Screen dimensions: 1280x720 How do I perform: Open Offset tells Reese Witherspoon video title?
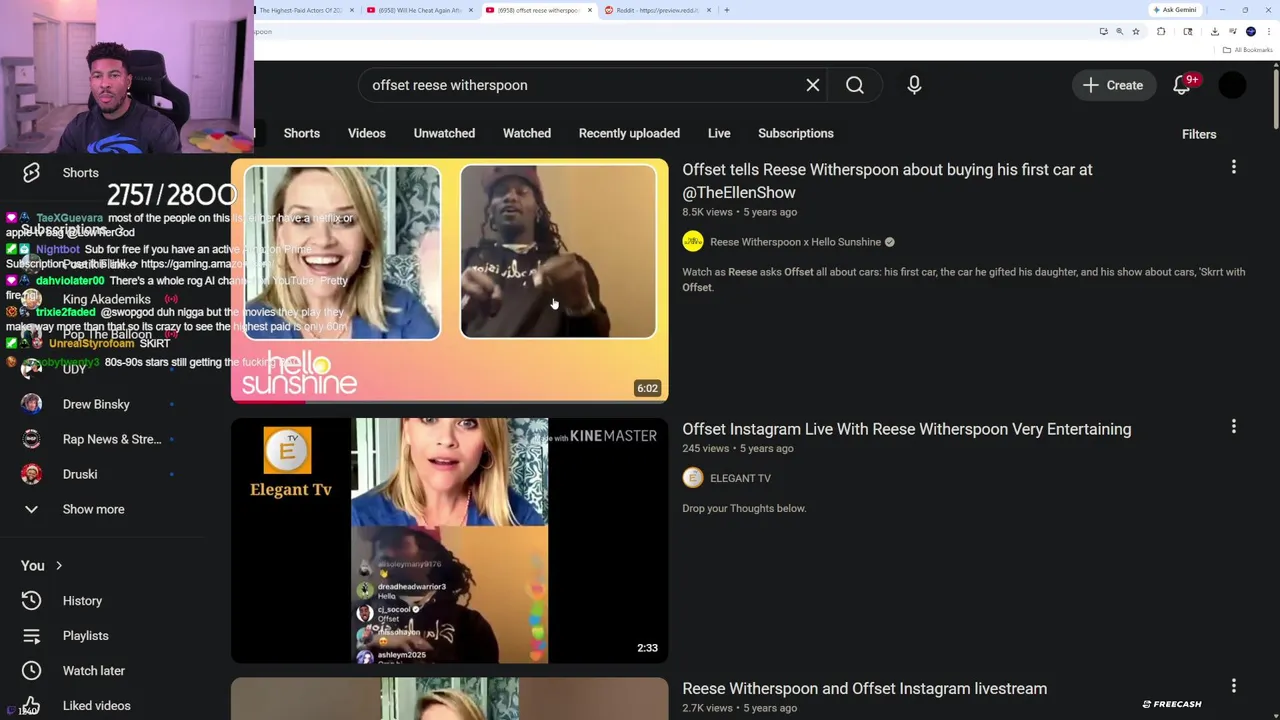click(x=887, y=181)
